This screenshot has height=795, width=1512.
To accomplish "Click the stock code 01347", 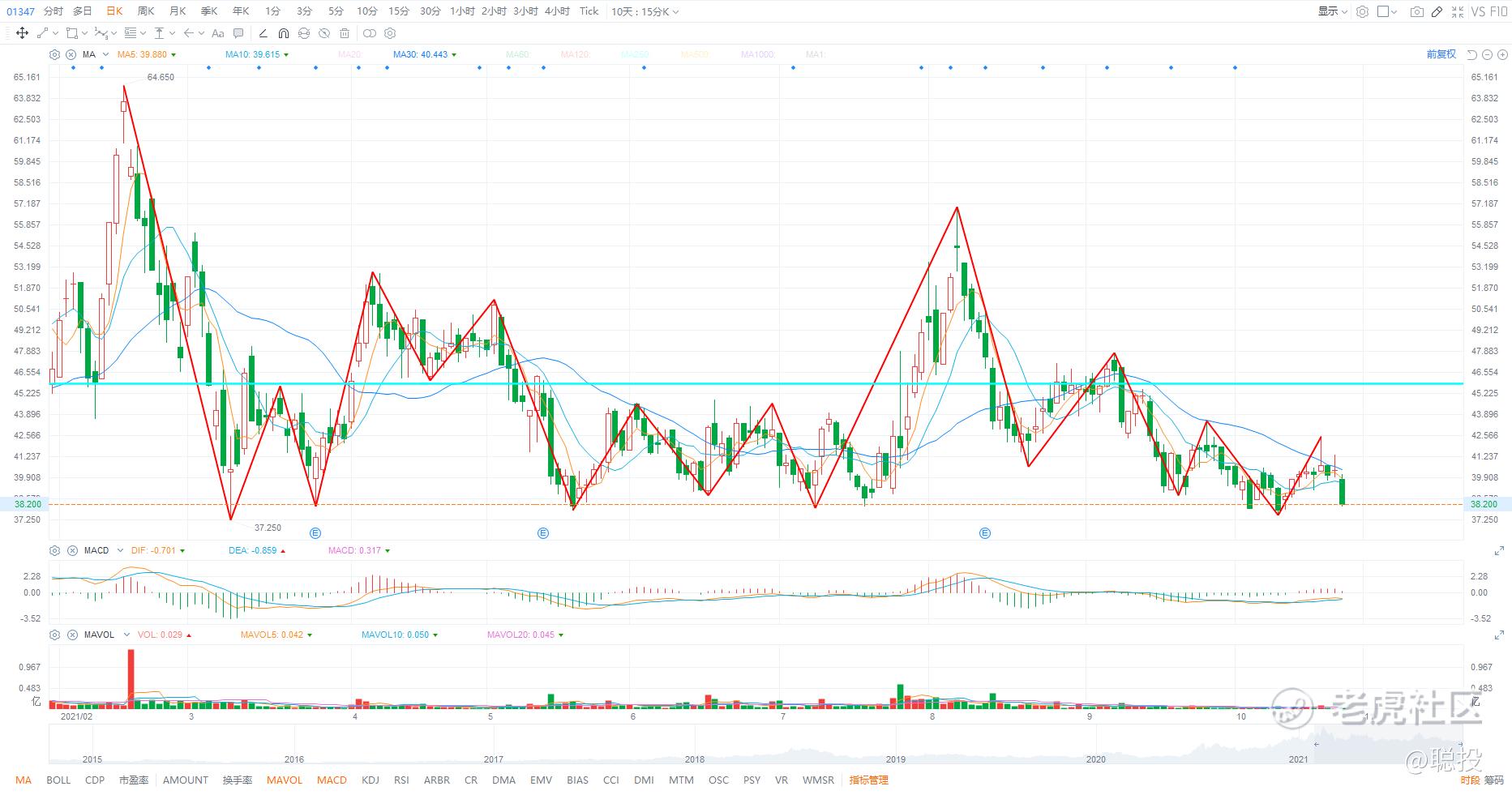I will 20,11.
